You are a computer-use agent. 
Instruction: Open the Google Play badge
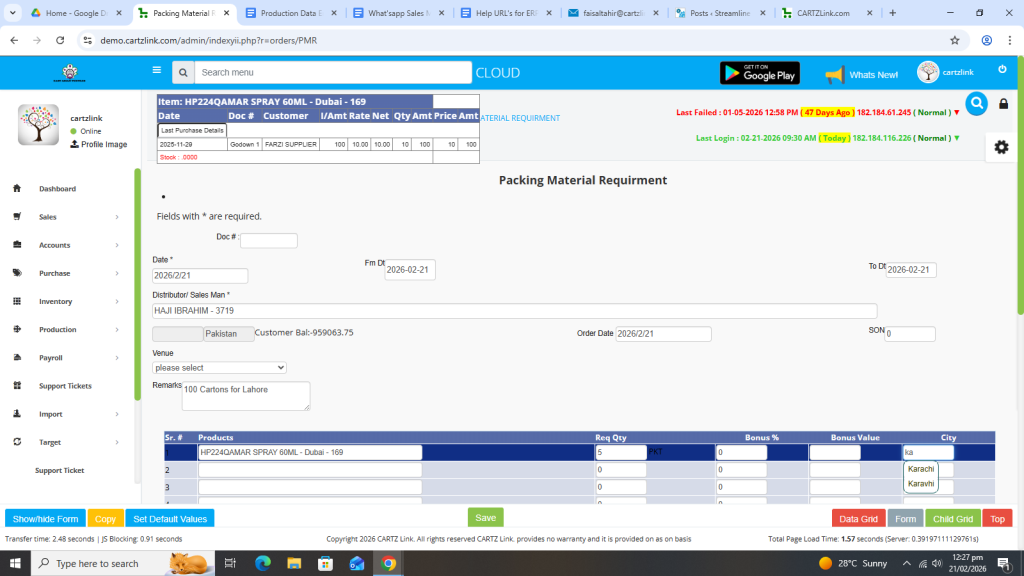tap(759, 73)
